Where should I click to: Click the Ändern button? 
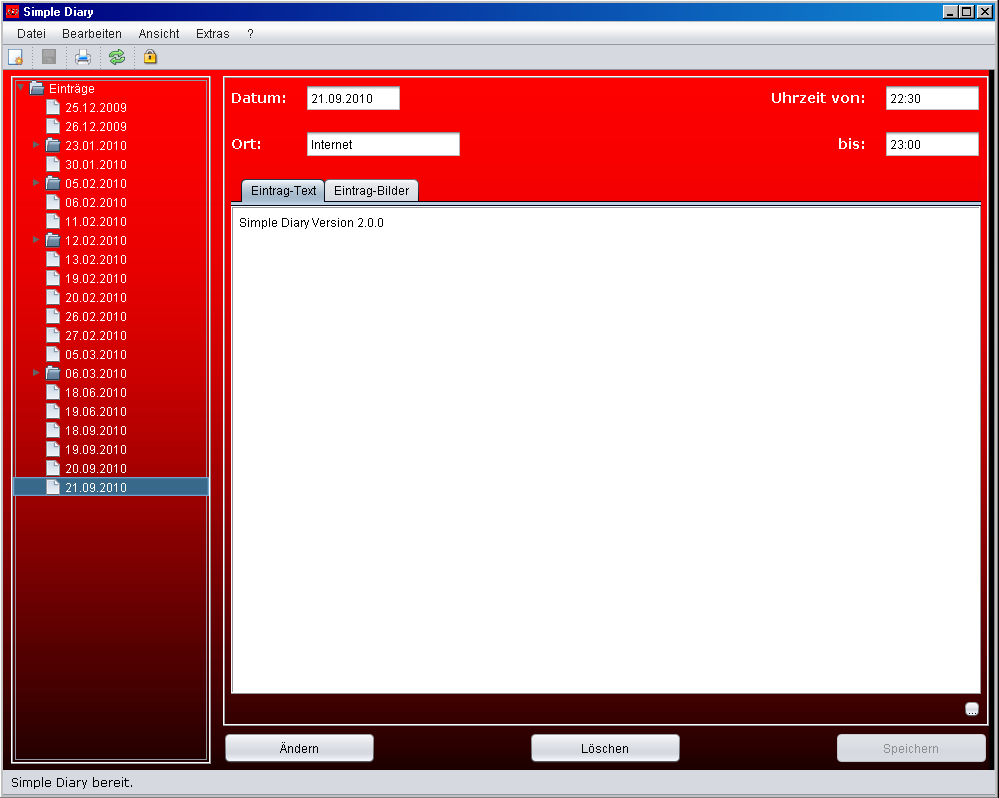tap(299, 748)
